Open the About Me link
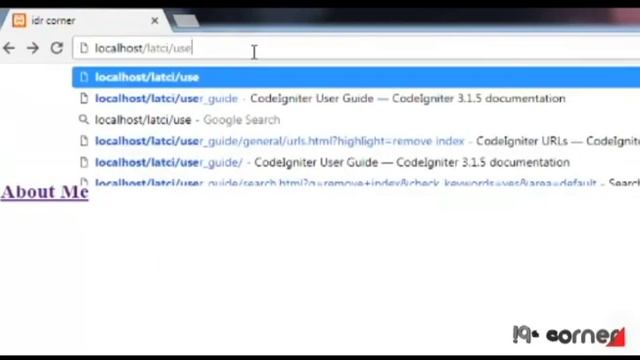Viewport: 640px width, 360px height. (x=44, y=192)
